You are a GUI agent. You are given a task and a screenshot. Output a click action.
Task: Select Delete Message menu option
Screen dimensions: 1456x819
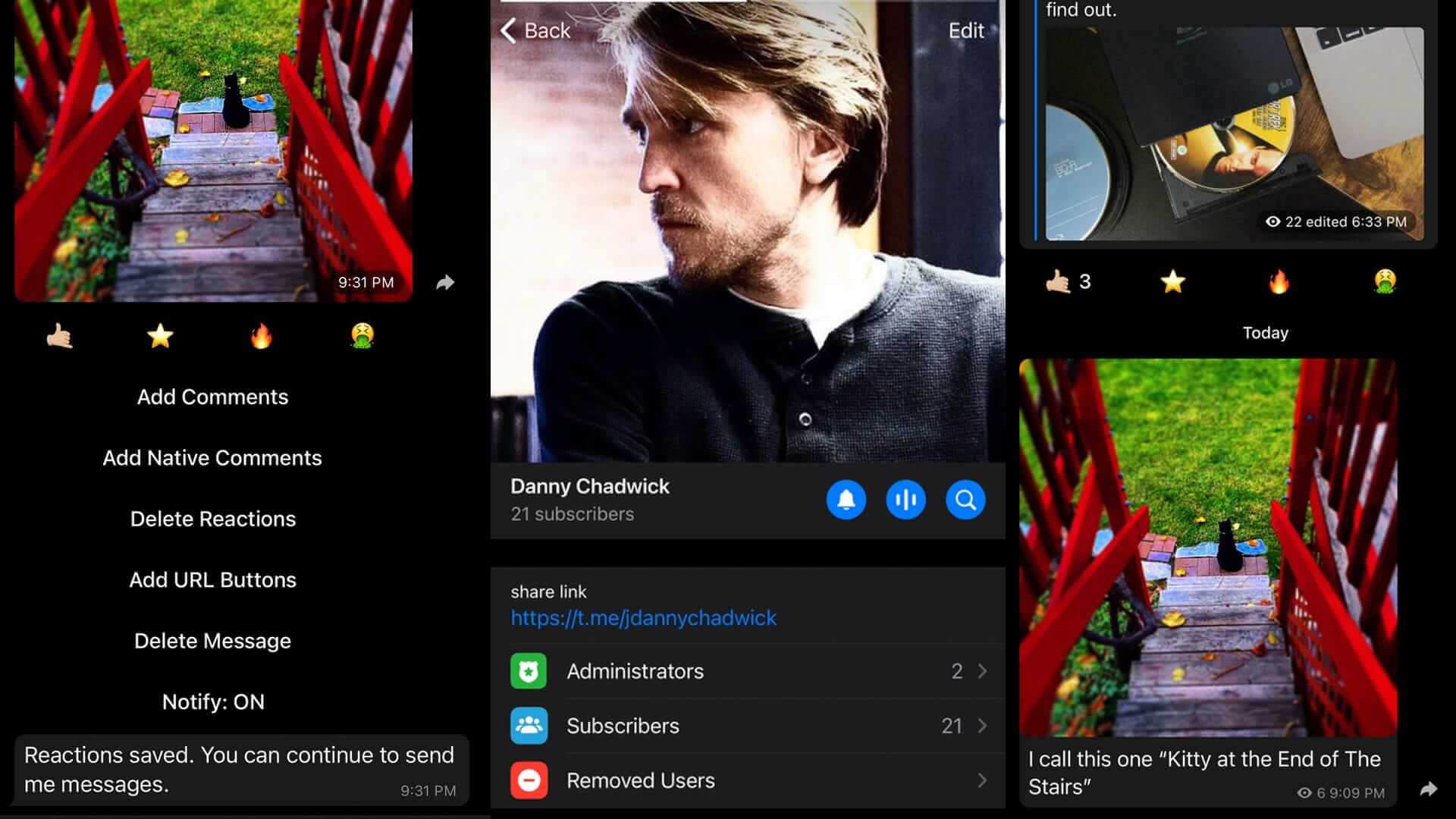pyautogui.click(x=212, y=640)
